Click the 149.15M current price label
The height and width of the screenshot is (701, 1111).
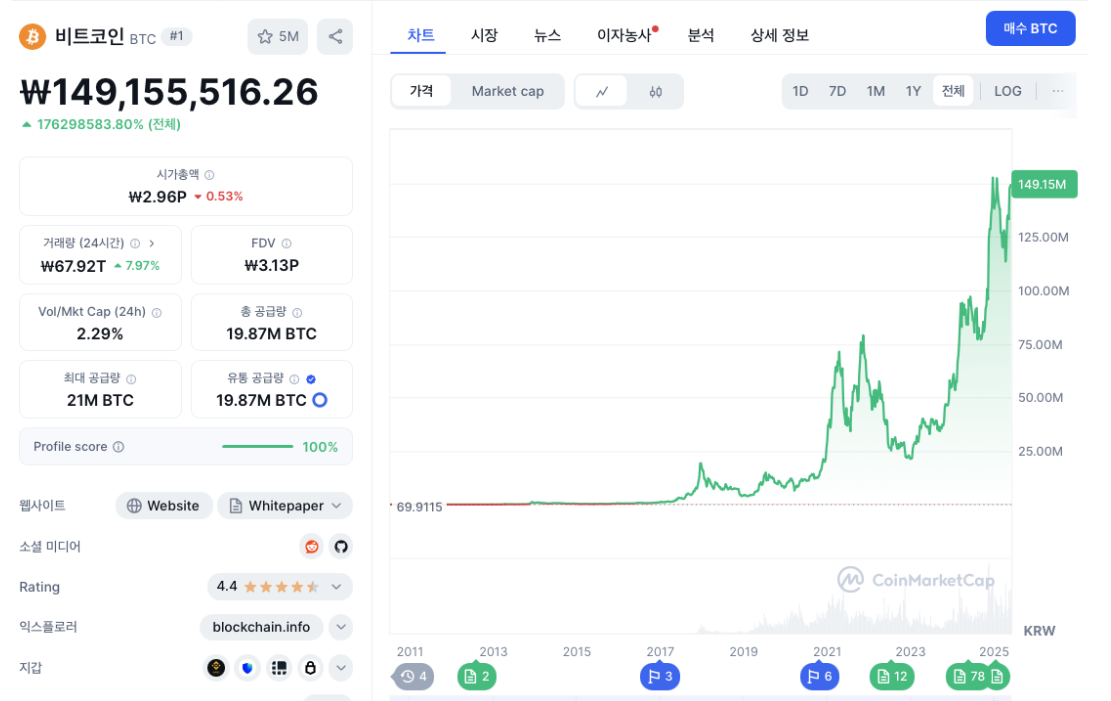(1044, 184)
